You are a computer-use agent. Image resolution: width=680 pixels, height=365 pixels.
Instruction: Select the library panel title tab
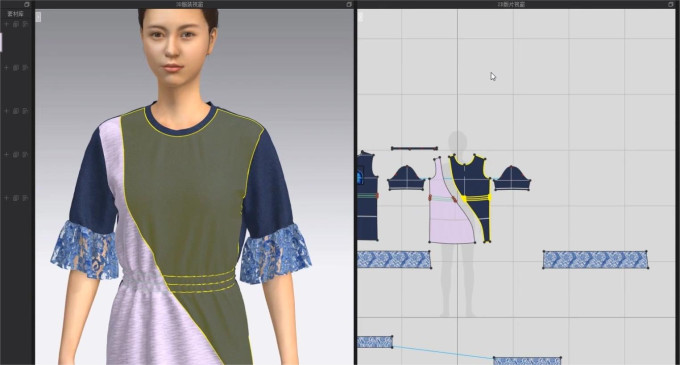tap(15, 14)
